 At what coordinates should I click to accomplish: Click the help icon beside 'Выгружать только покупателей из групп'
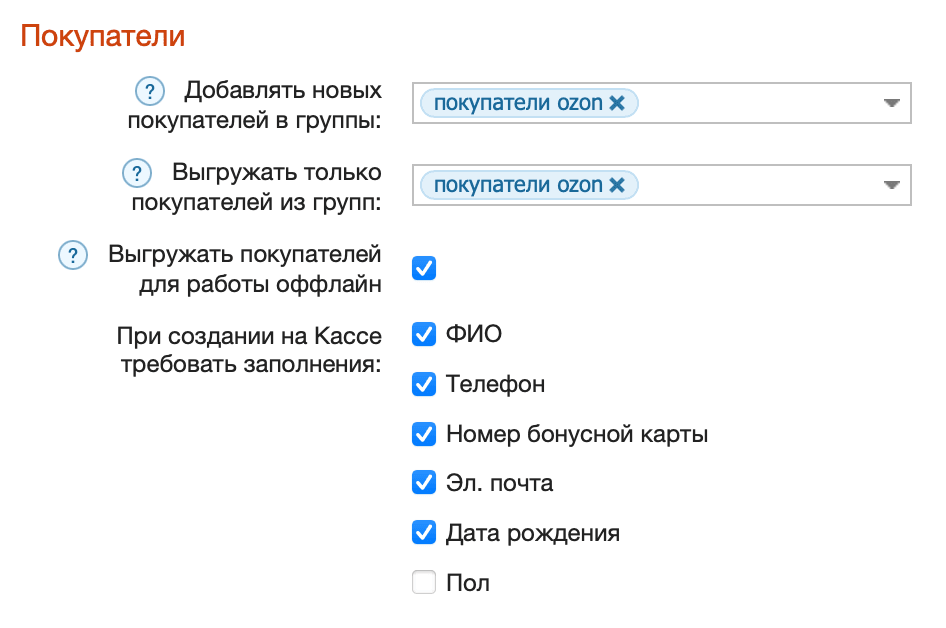(136, 172)
